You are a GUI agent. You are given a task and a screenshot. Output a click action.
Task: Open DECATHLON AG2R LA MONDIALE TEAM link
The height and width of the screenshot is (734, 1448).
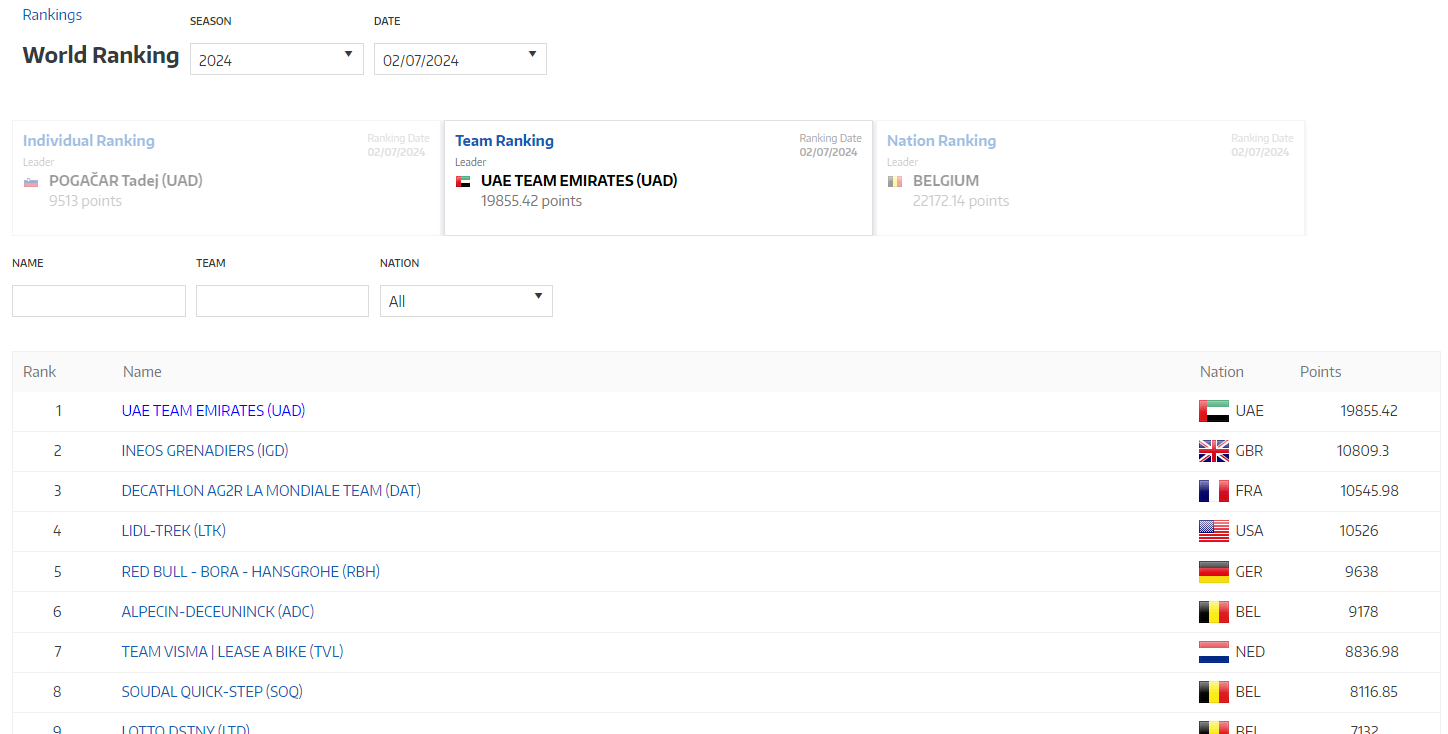[x=271, y=491]
